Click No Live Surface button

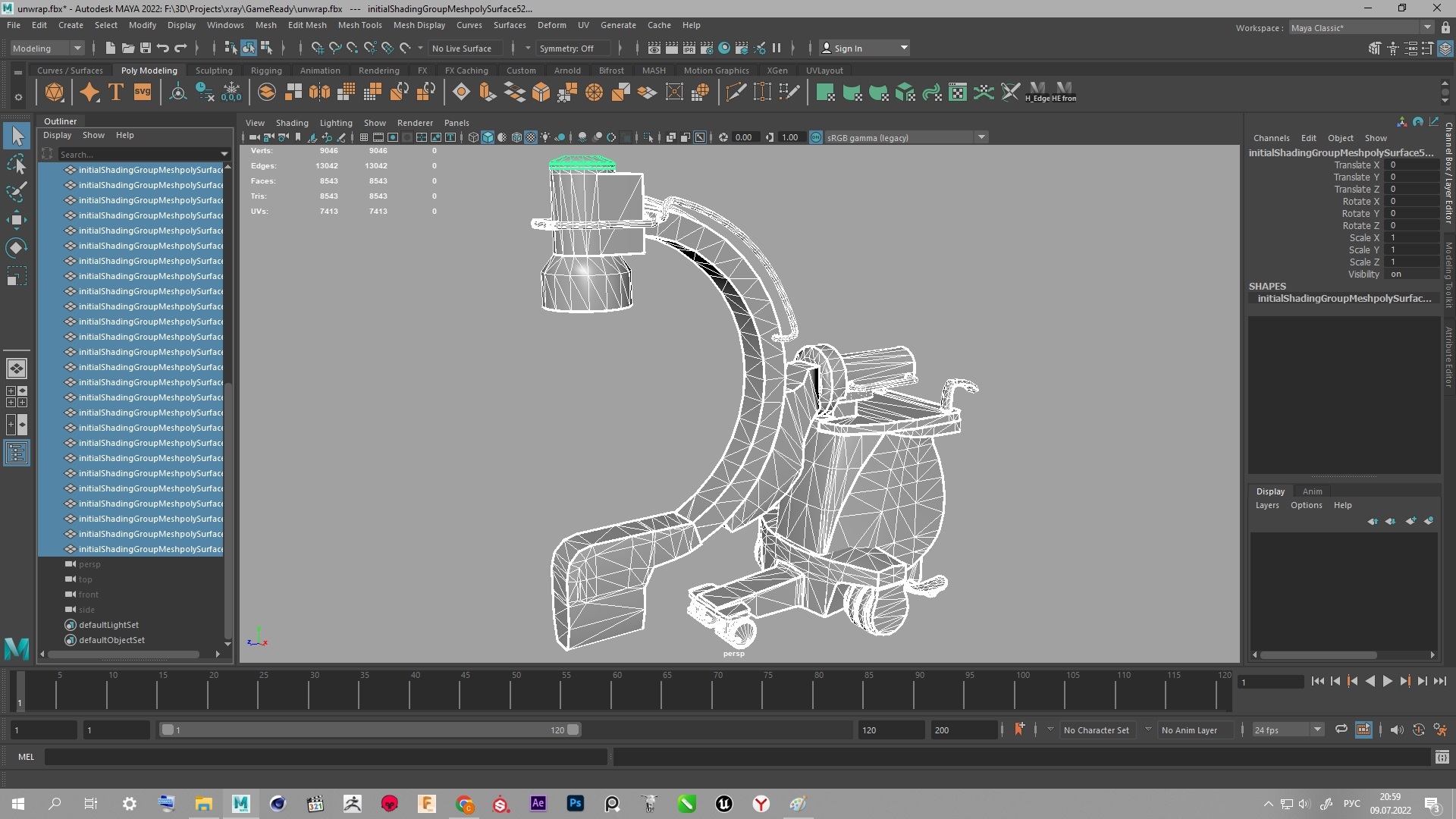[x=462, y=47]
